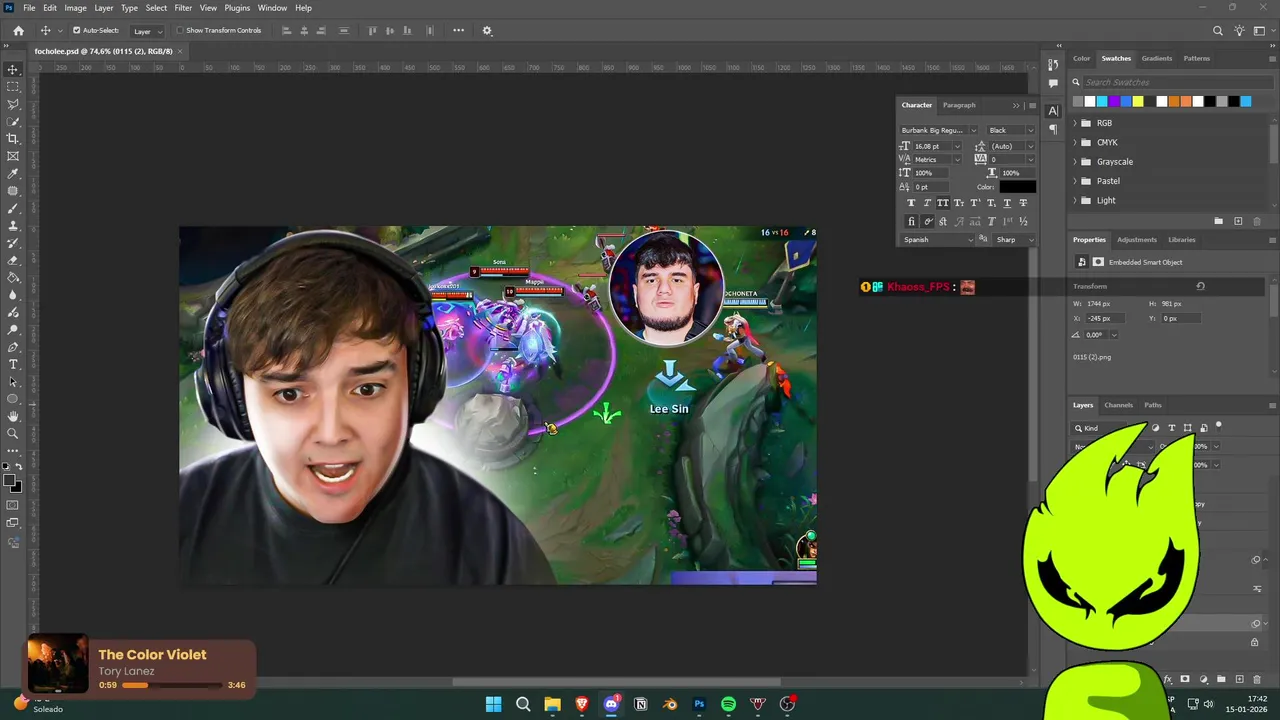Toggle Faux Bold in Character panel

click(x=910, y=203)
